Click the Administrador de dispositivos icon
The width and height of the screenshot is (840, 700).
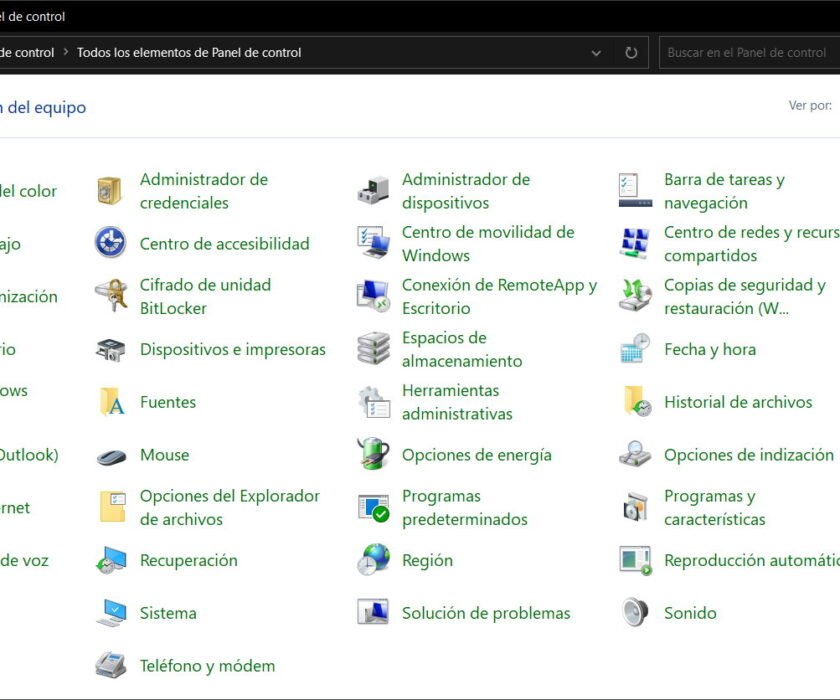tap(373, 191)
